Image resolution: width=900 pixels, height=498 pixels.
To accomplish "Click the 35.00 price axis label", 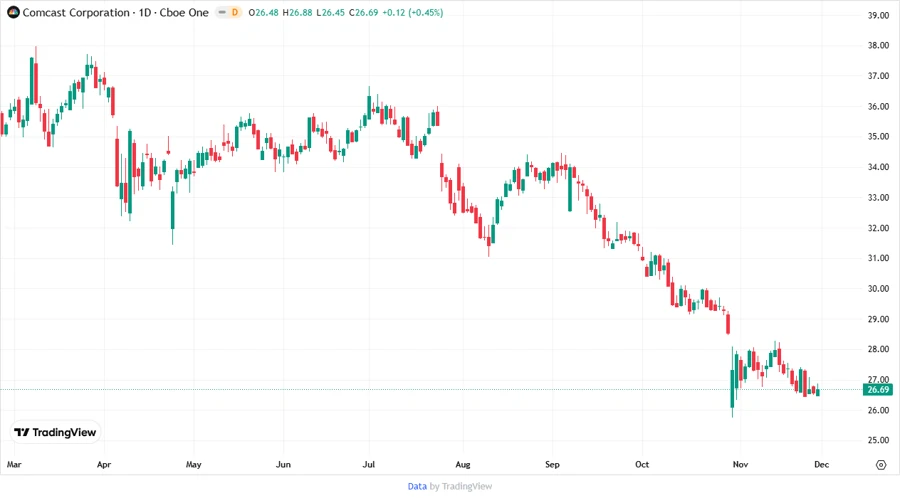I will pos(878,137).
